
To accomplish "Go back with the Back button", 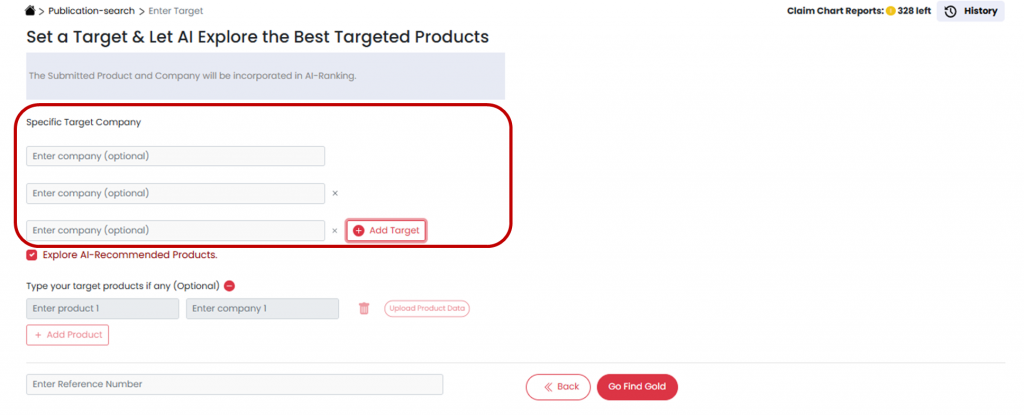I will pos(558,387).
